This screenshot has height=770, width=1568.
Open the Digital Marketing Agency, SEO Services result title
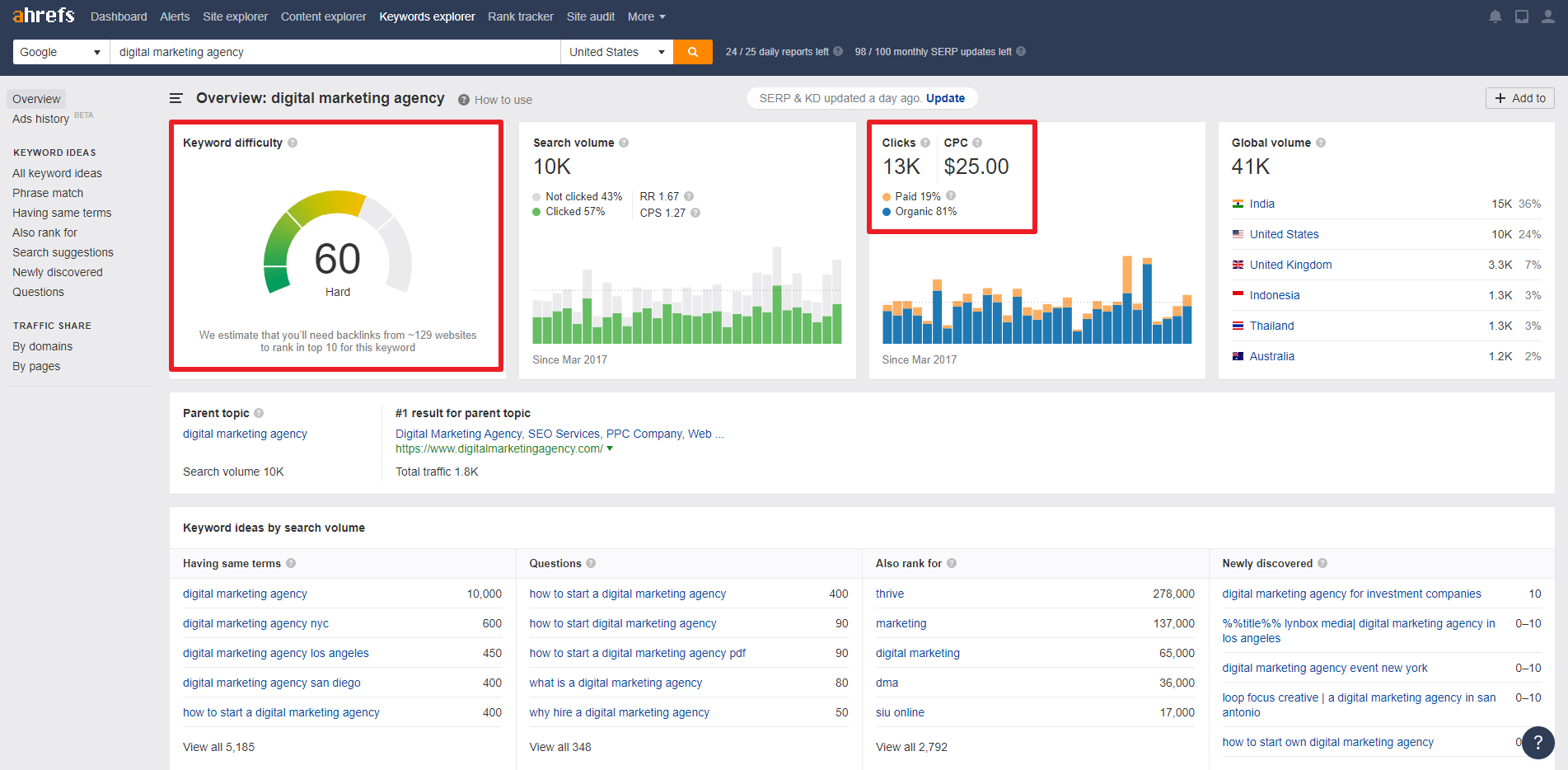click(559, 434)
